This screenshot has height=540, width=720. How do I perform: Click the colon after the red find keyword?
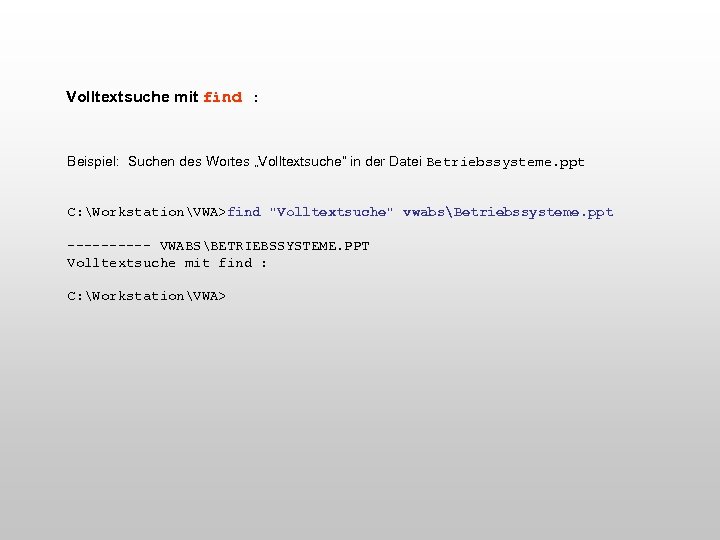click(256, 98)
